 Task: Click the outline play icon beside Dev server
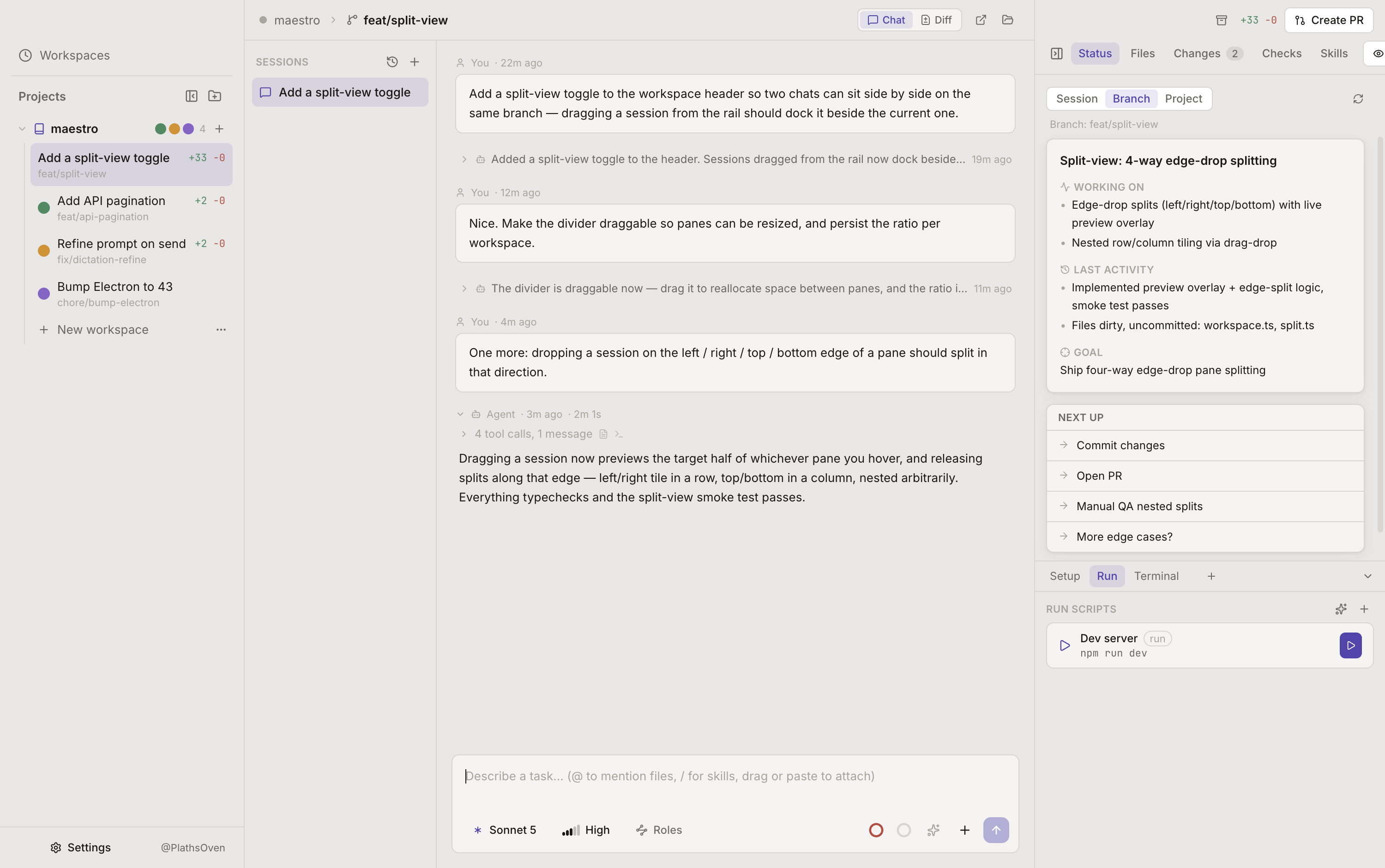[1065, 645]
